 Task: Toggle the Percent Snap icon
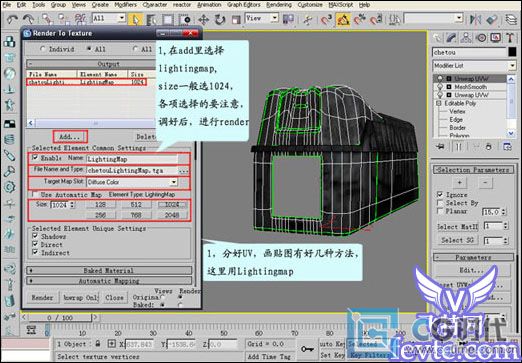coord(360,19)
